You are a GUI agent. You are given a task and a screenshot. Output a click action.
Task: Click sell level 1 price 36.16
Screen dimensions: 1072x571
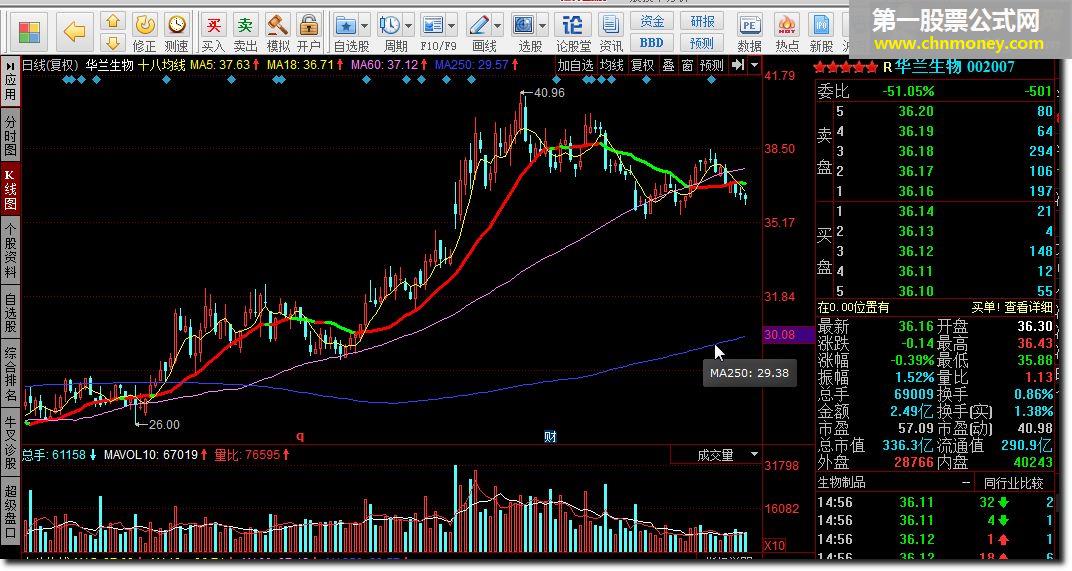(x=915, y=191)
